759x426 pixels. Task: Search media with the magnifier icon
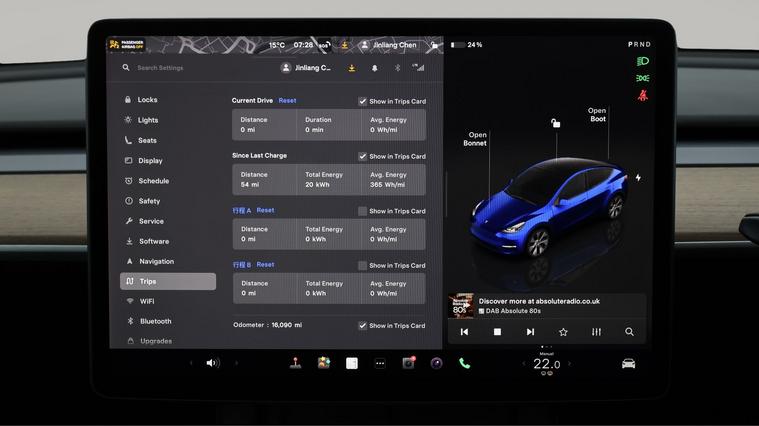pos(629,332)
